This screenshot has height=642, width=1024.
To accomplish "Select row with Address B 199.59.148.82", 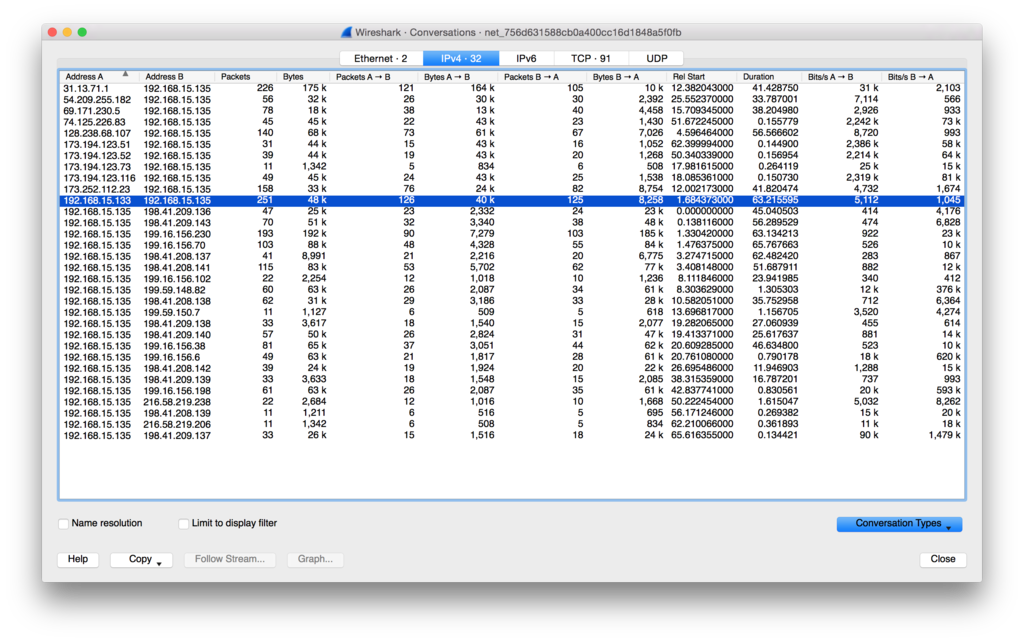I will pyautogui.click(x=512, y=289).
